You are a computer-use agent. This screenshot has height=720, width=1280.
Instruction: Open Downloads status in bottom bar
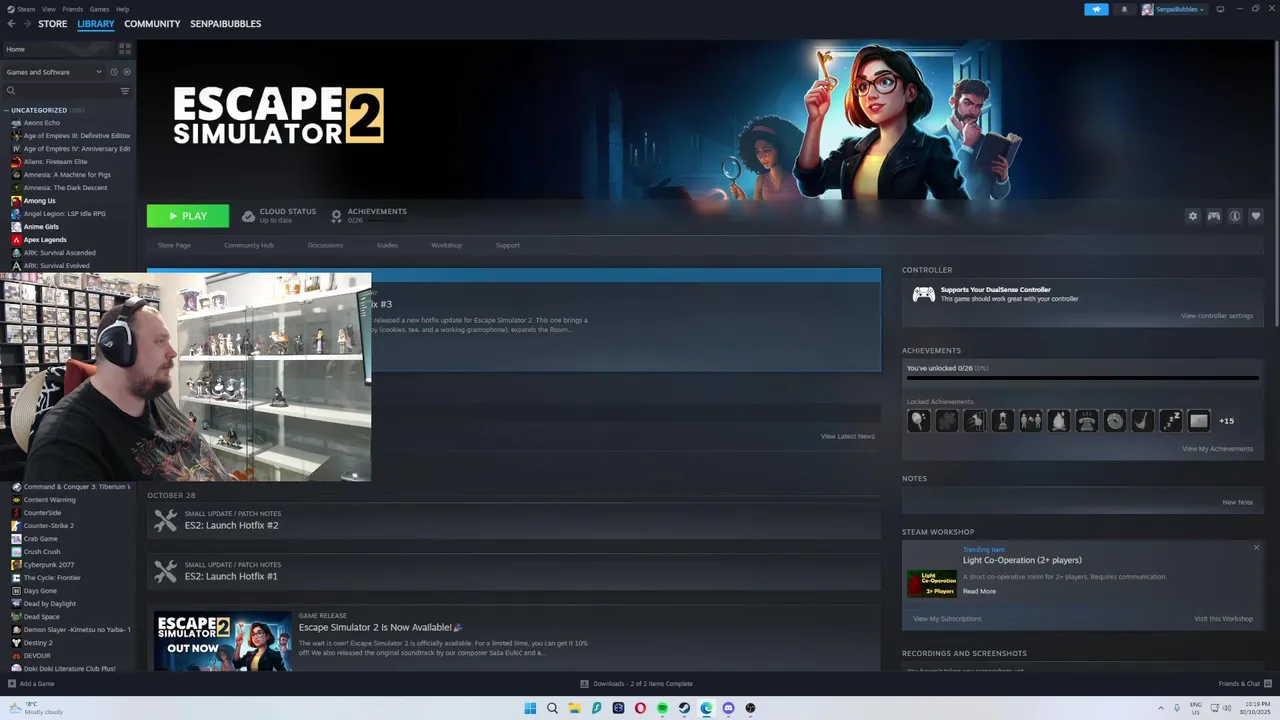pos(637,684)
